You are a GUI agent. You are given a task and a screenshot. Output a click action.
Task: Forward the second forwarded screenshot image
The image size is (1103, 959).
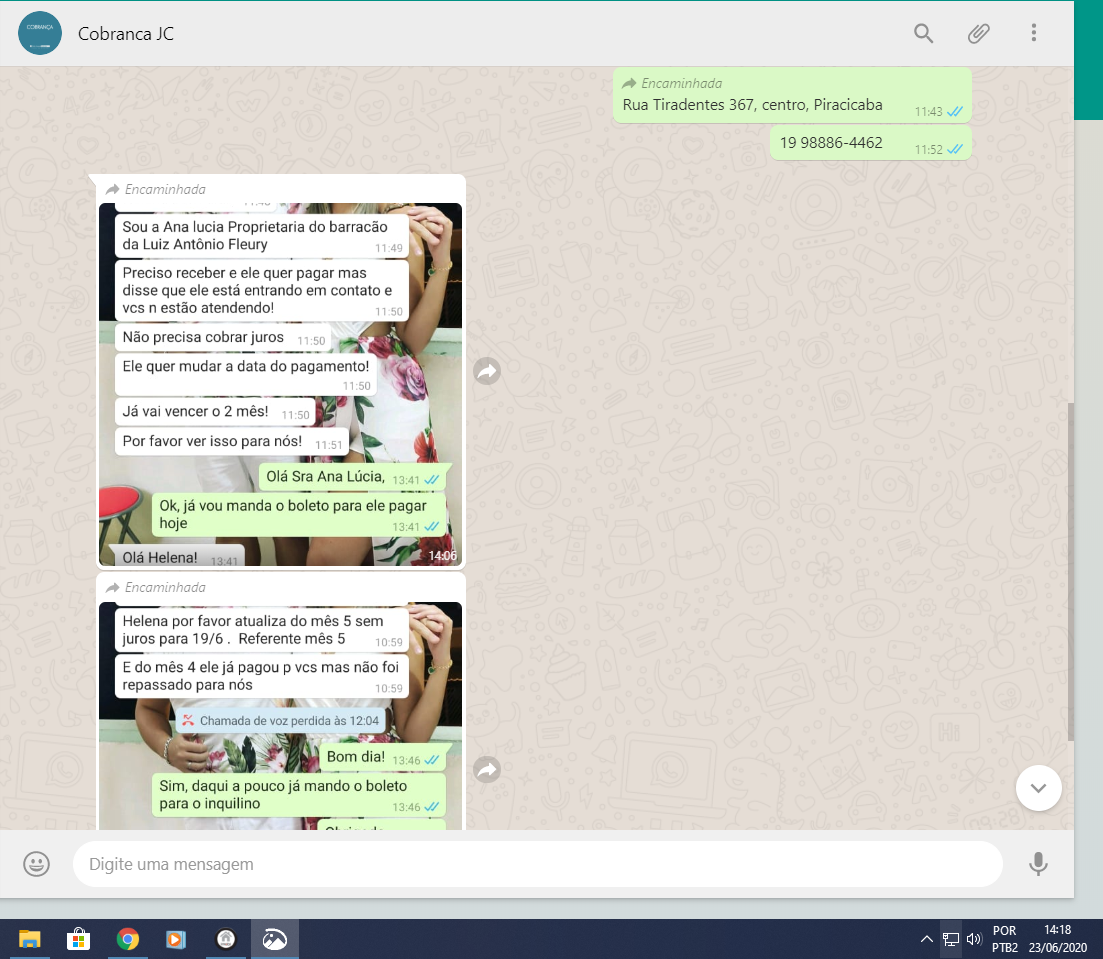point(487,770)
